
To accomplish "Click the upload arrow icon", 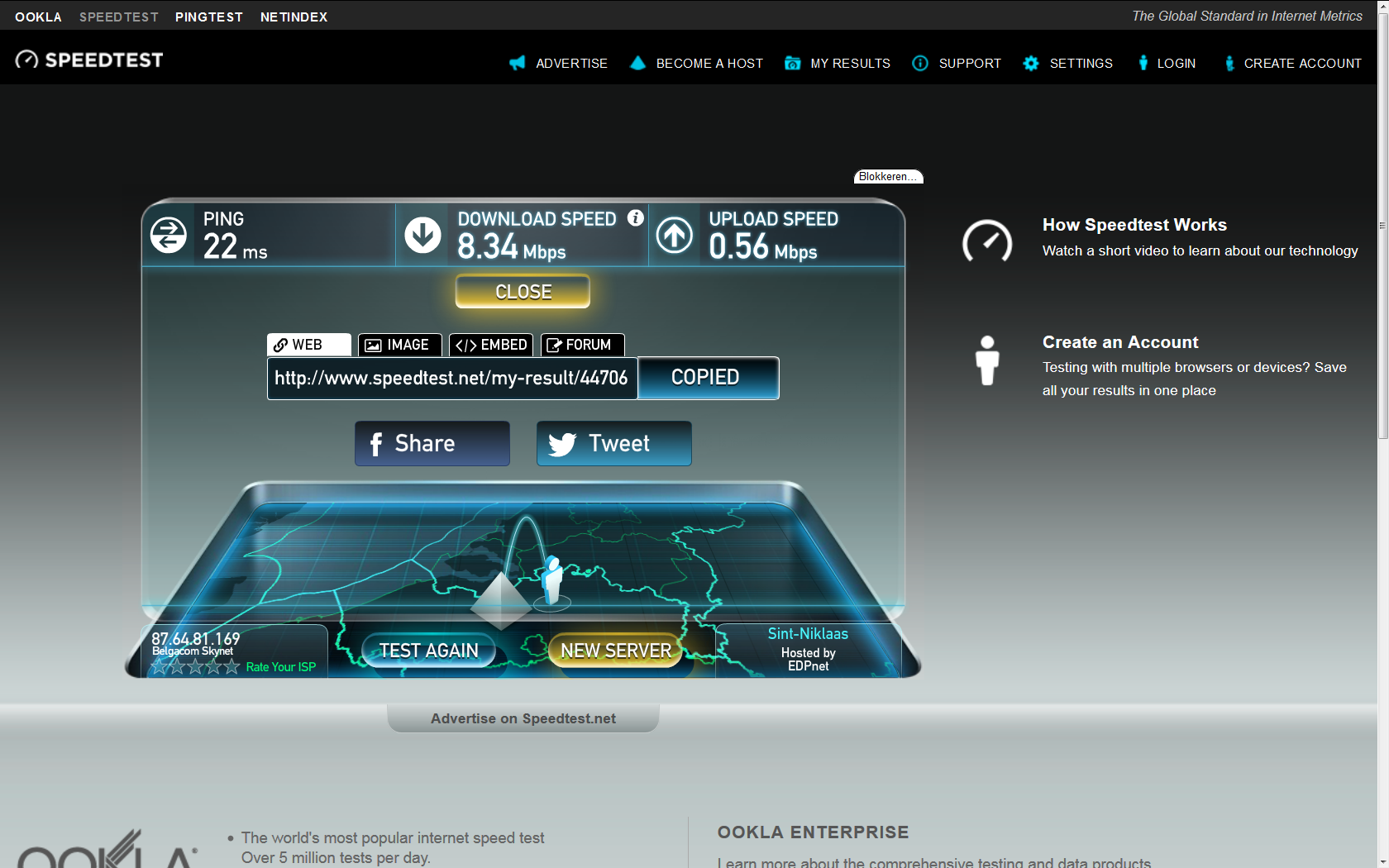I will coord(675,236).
